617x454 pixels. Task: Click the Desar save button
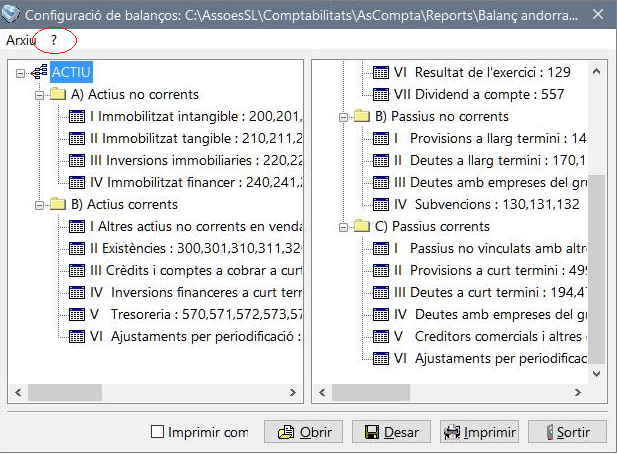(391, 432)
